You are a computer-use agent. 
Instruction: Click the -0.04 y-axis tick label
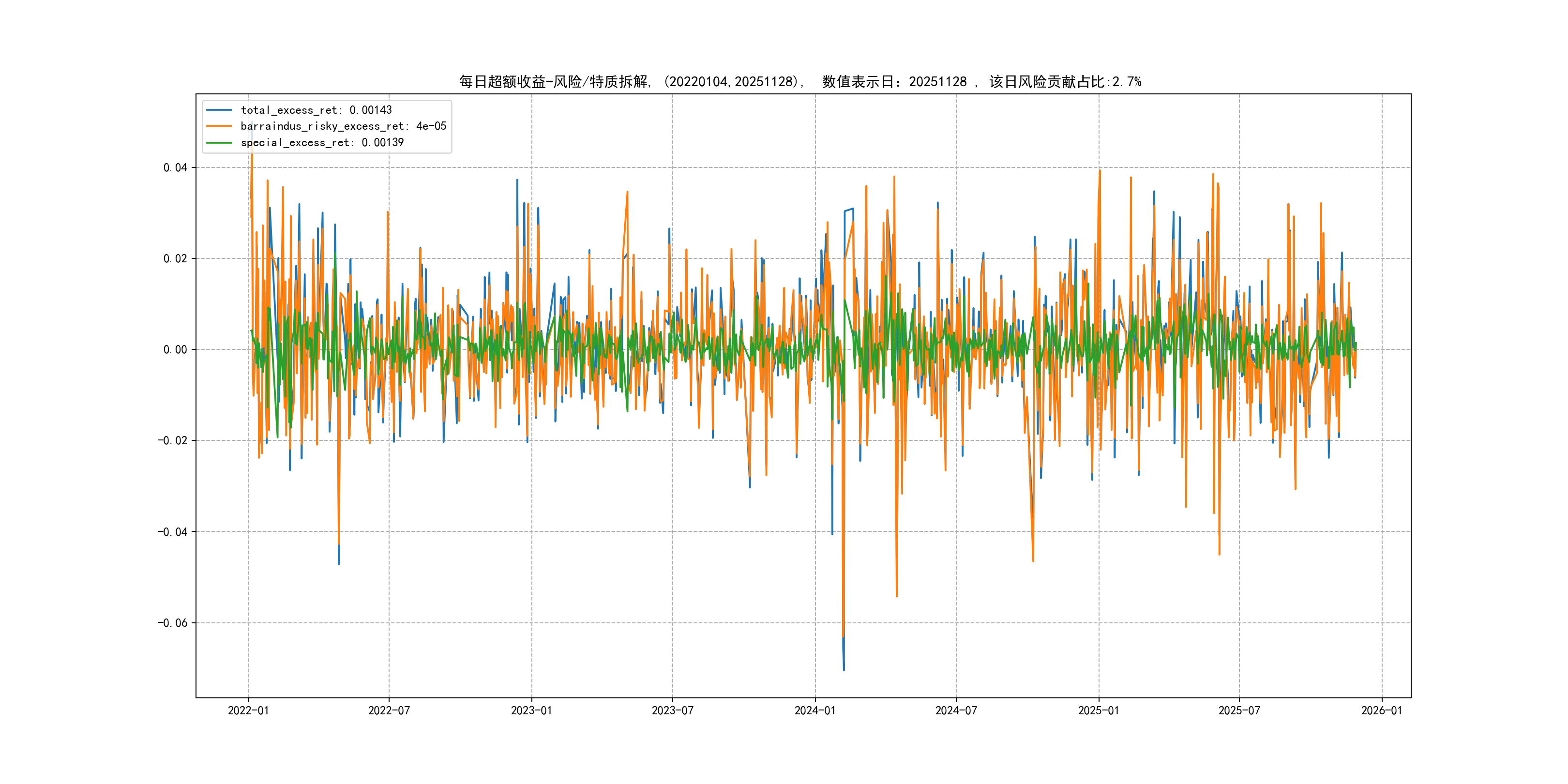coord(172,532)
